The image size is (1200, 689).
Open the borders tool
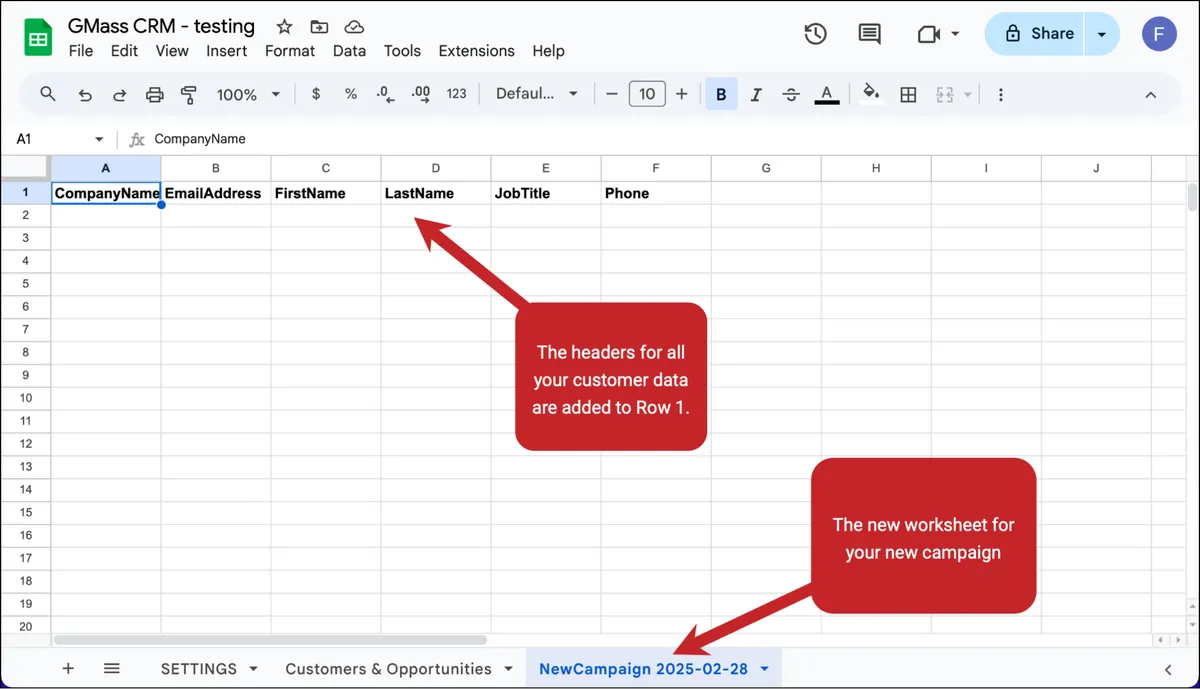(908, 95)
